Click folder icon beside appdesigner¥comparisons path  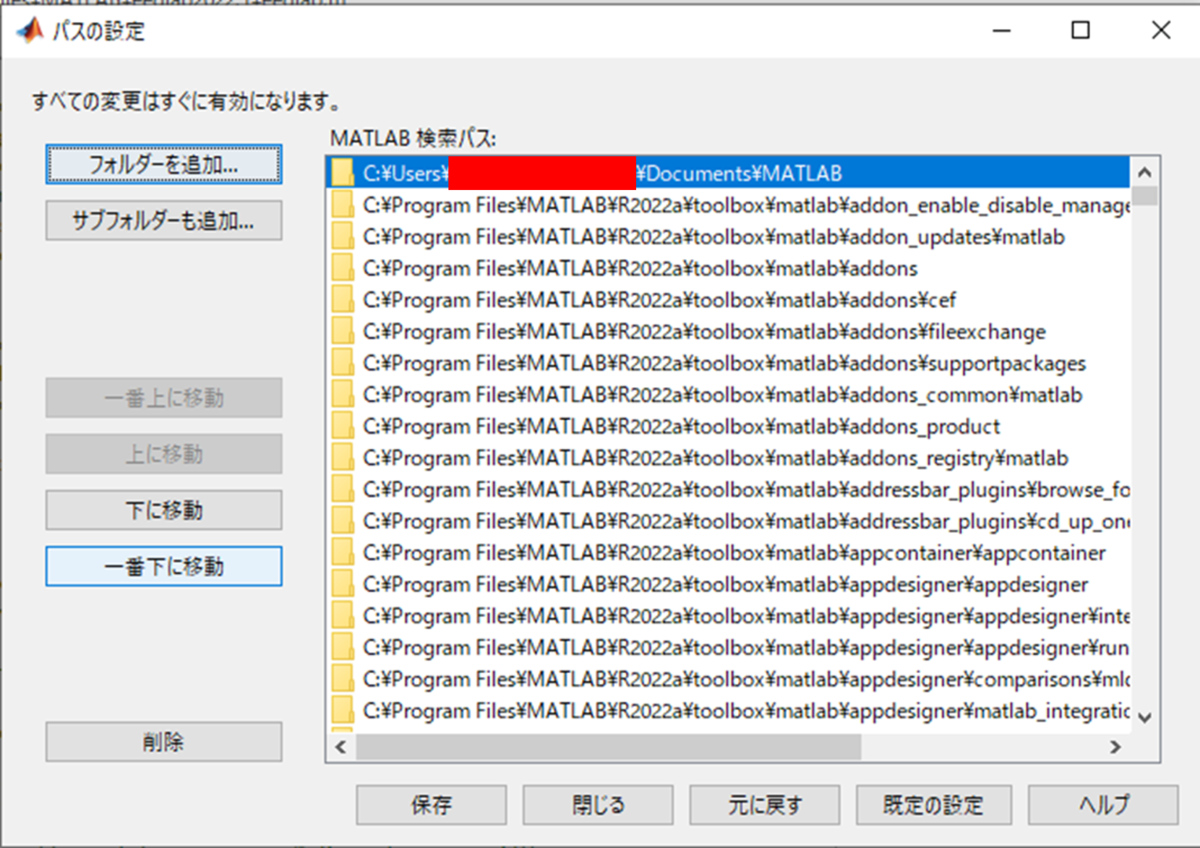click(x=343, y=680)
